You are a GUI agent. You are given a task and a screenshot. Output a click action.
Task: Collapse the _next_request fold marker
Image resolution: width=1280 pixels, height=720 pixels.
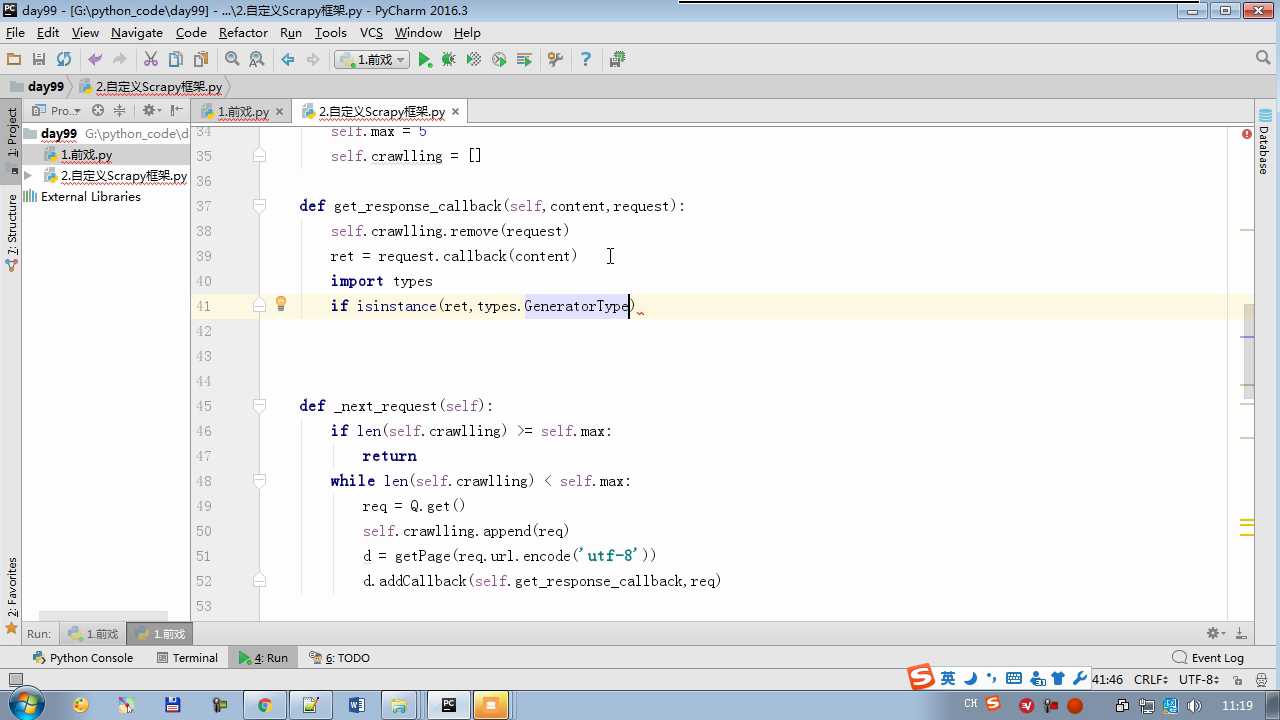coord(259,406)
